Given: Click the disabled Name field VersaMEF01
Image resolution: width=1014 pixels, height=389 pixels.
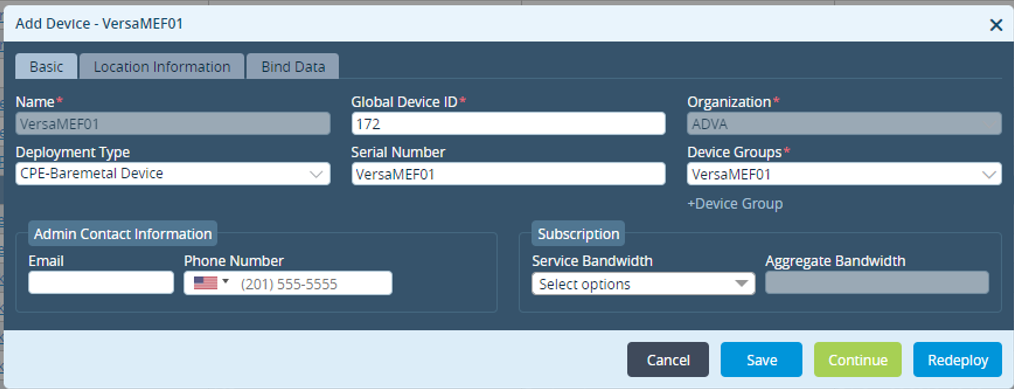Looking at the screenshot, I should [x=173, y=123].
